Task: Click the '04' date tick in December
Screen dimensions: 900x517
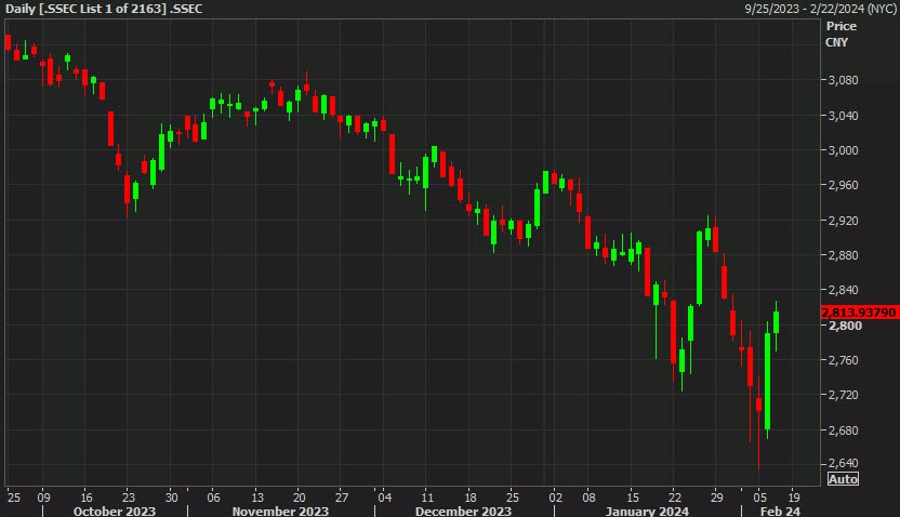Action: 385,497
